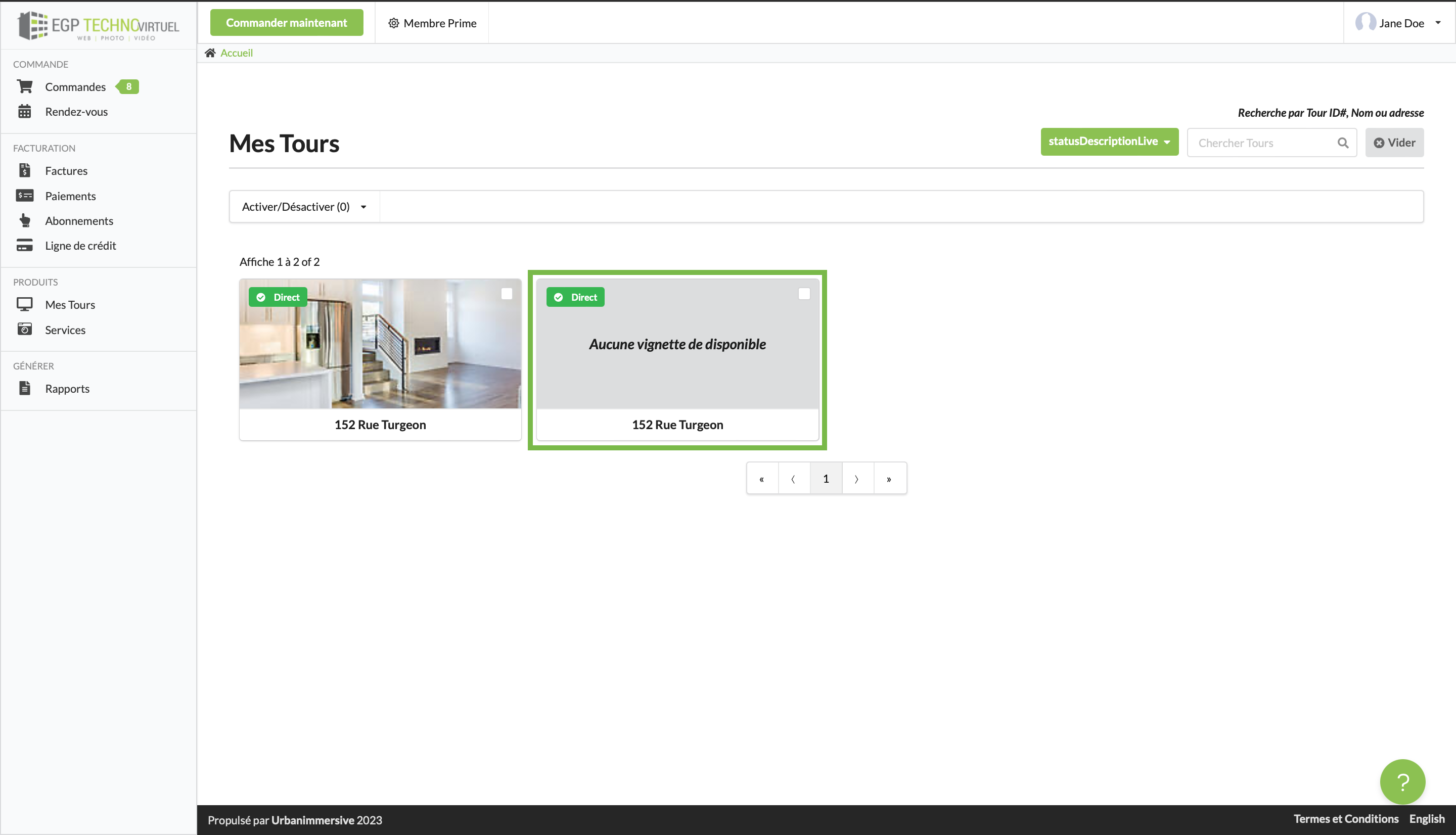This screenshot has height=835, width=1456.
Task: Click the Commandes shopping cart icon
Action: pyautogui.click(x=25, y=86)
